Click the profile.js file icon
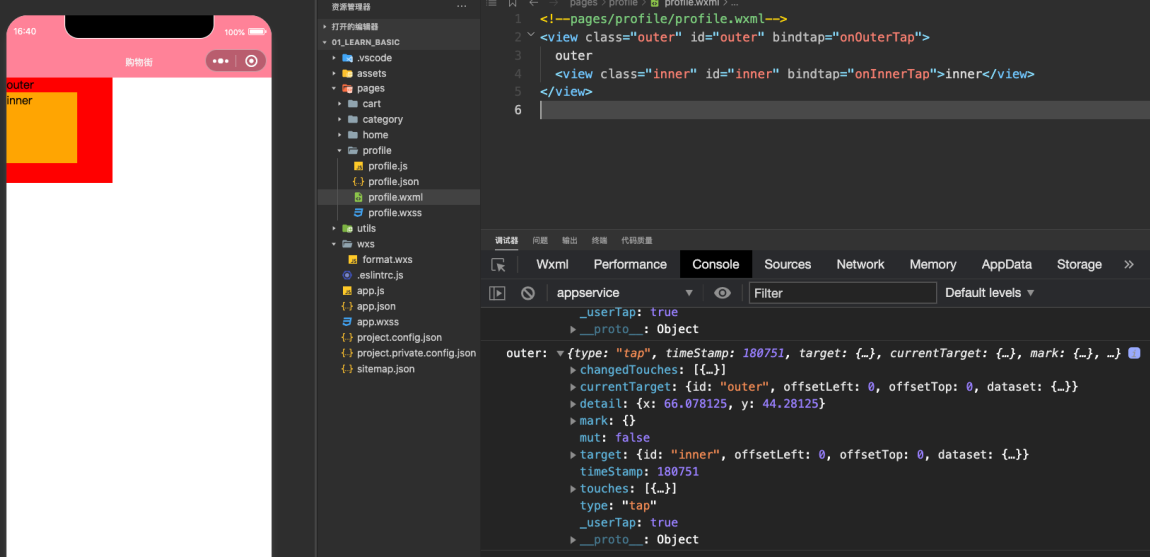 tap(359, 167)
